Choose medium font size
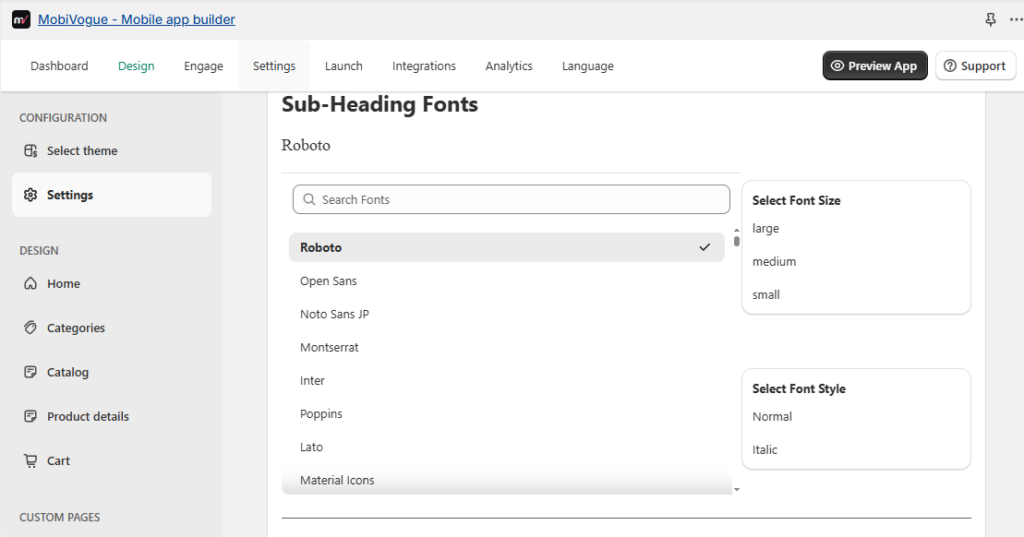The width and height of the screenshot is (1024, 537). click(x=774, y=261)
